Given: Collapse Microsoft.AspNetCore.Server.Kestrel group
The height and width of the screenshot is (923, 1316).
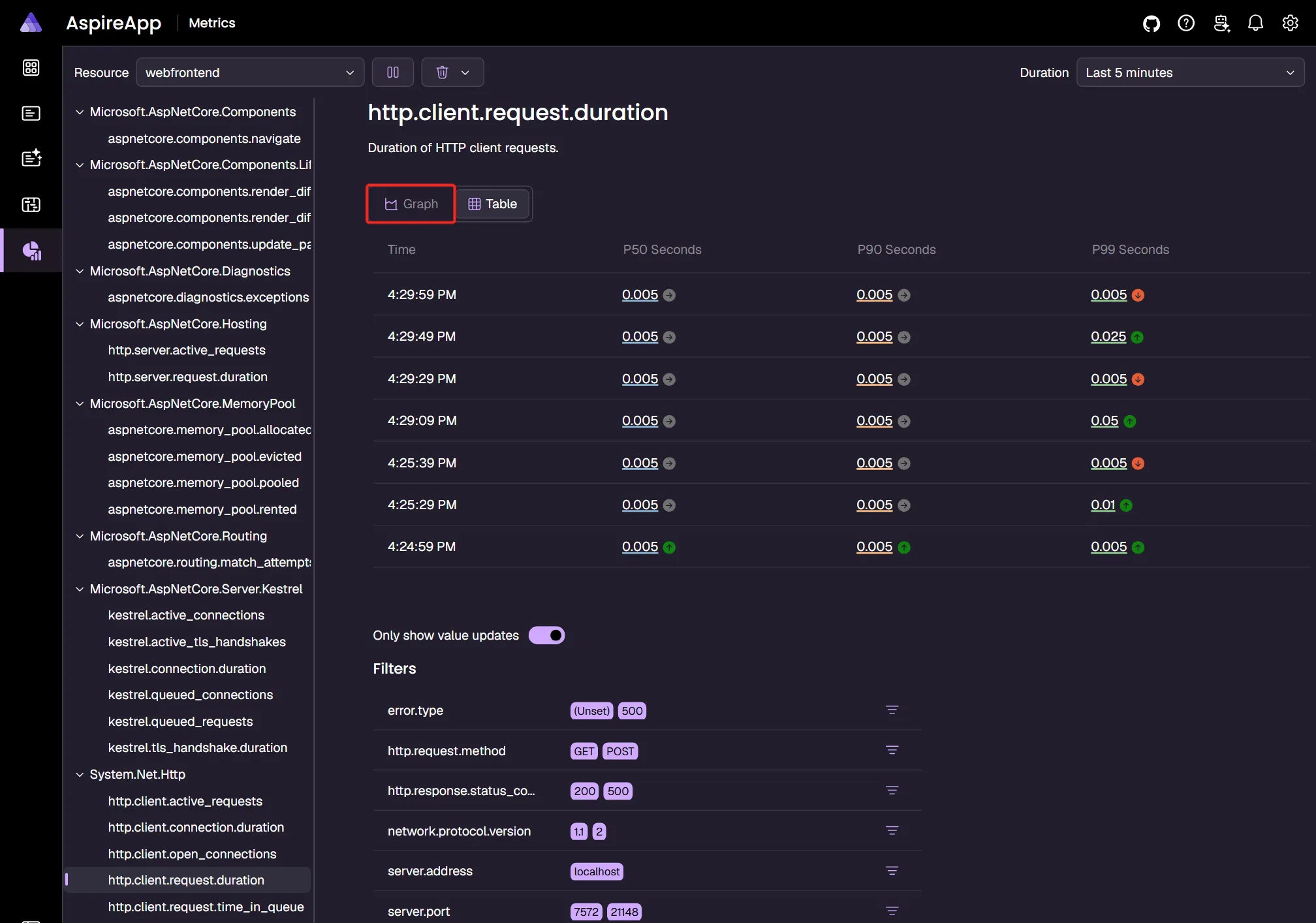Looking at the screenshot, I should (80, 589).
